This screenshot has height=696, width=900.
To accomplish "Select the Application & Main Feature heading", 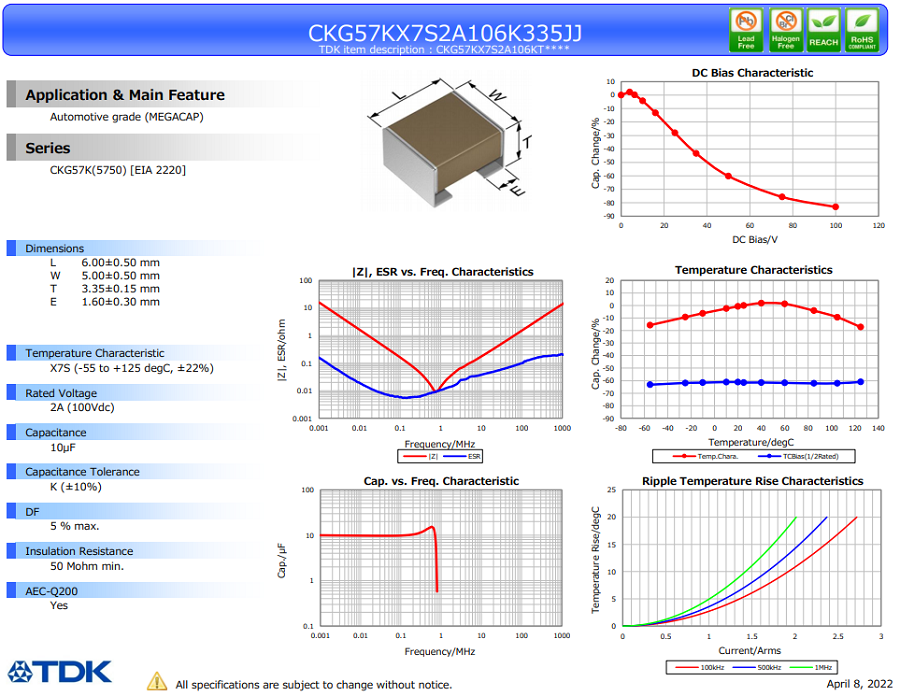I will point(125,95).
